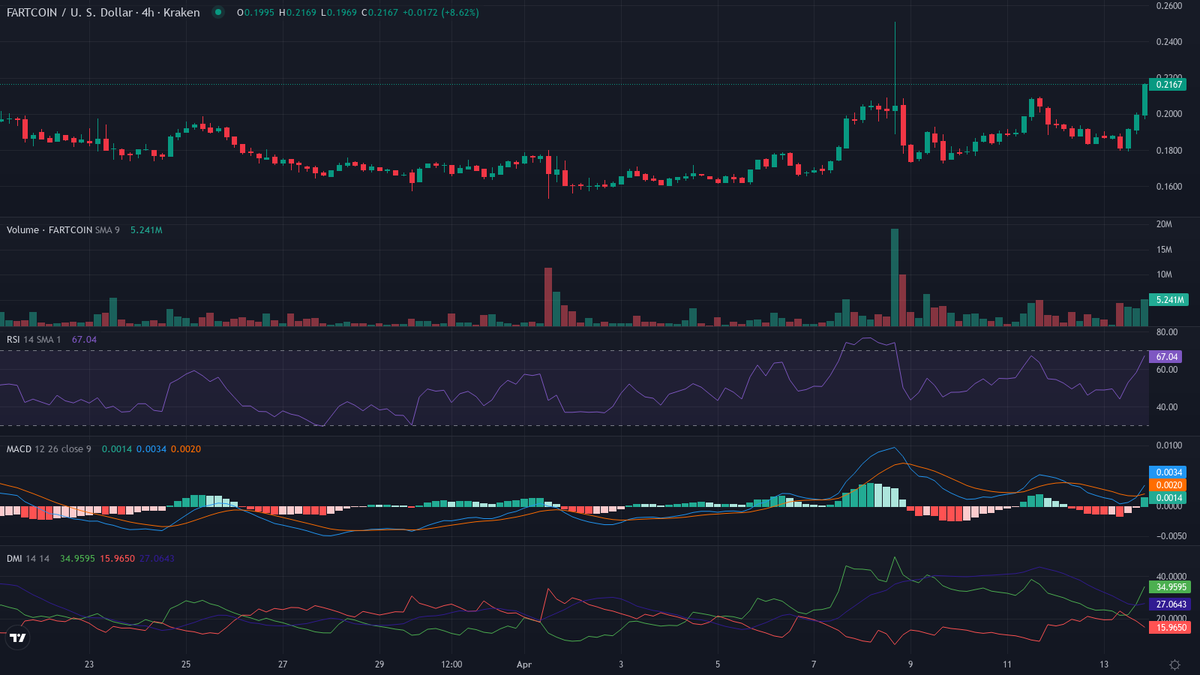Click the TradingView logo
Image resolution: width=1200 pixels, height=675 pixels.
point(17,638)
